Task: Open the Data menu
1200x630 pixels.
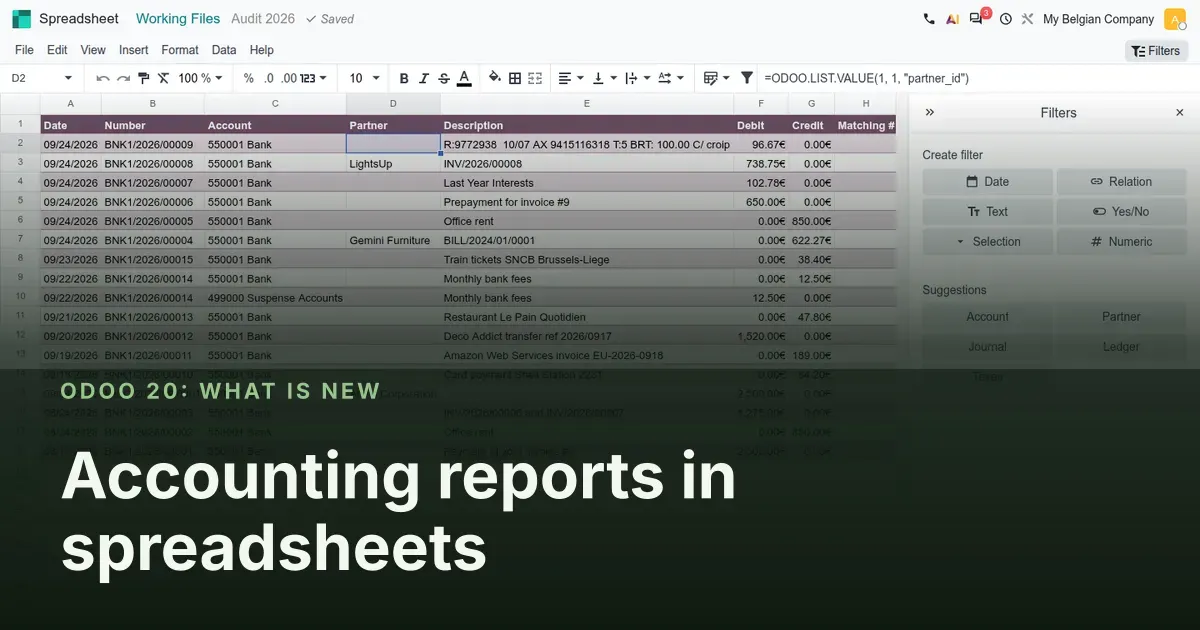Action: point(224,50)
